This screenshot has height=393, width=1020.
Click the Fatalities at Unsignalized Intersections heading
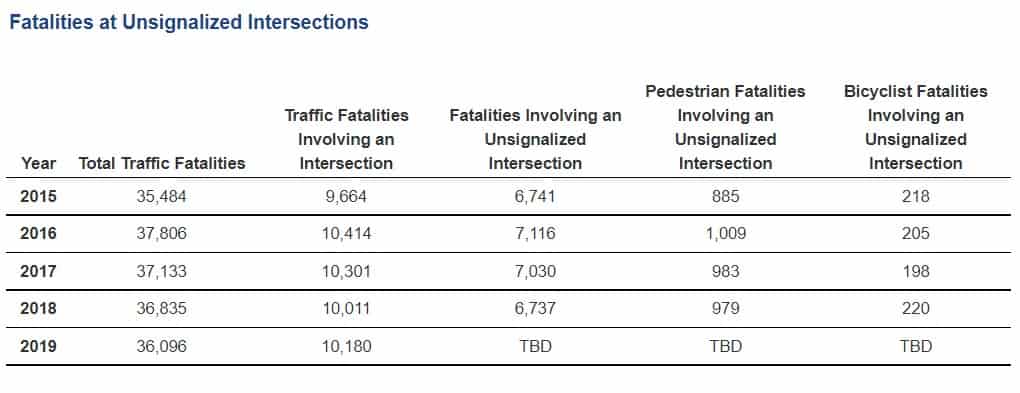(x=189, y=23)
